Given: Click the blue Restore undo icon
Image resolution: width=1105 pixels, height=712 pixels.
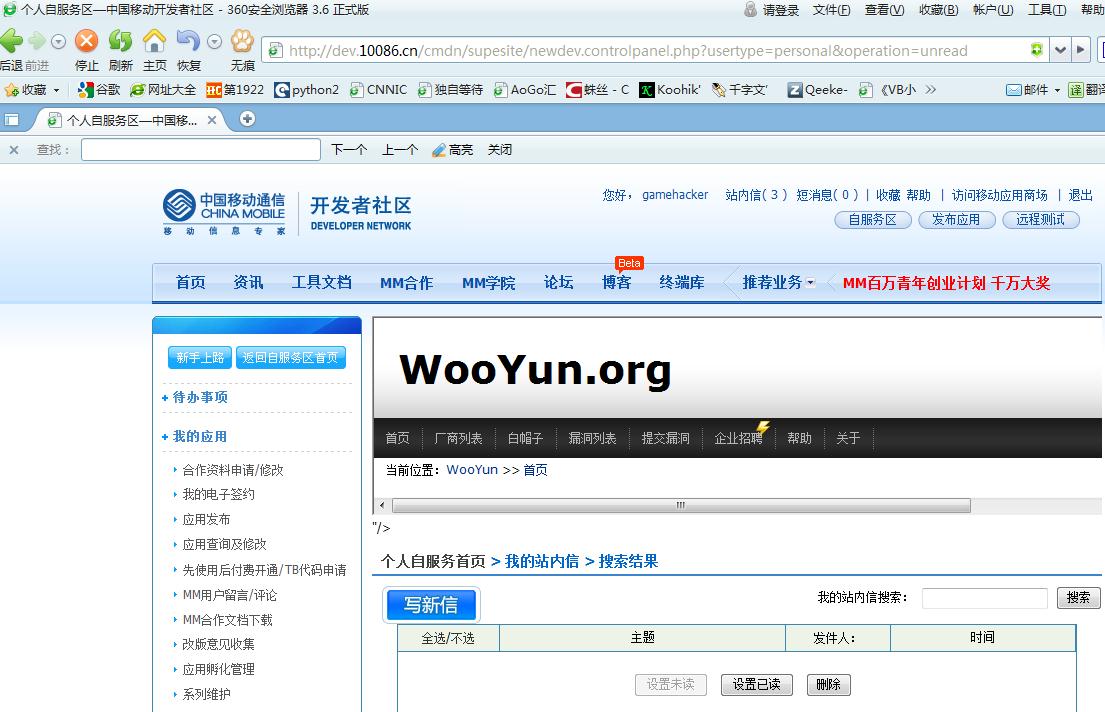Looking at the screenshot, I should pos(188,41).
